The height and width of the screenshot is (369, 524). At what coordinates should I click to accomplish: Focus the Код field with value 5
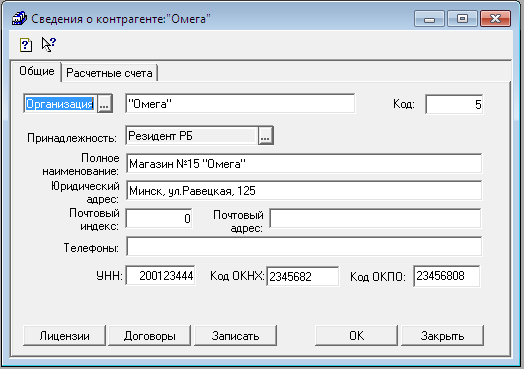454,104
